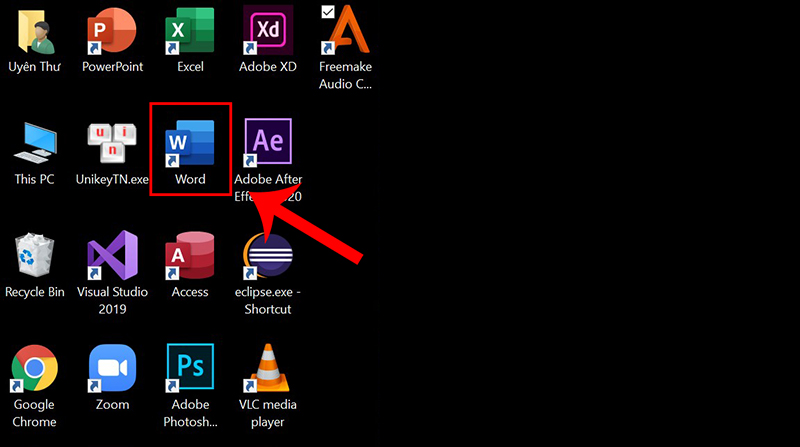
Task: Click the "Visual Studio 2019" label
Action: click(x=112, y=301)
